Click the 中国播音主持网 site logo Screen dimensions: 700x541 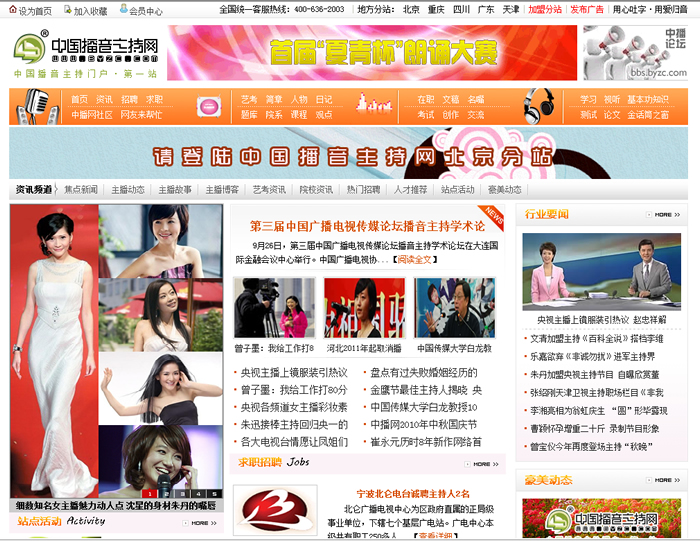86,54
